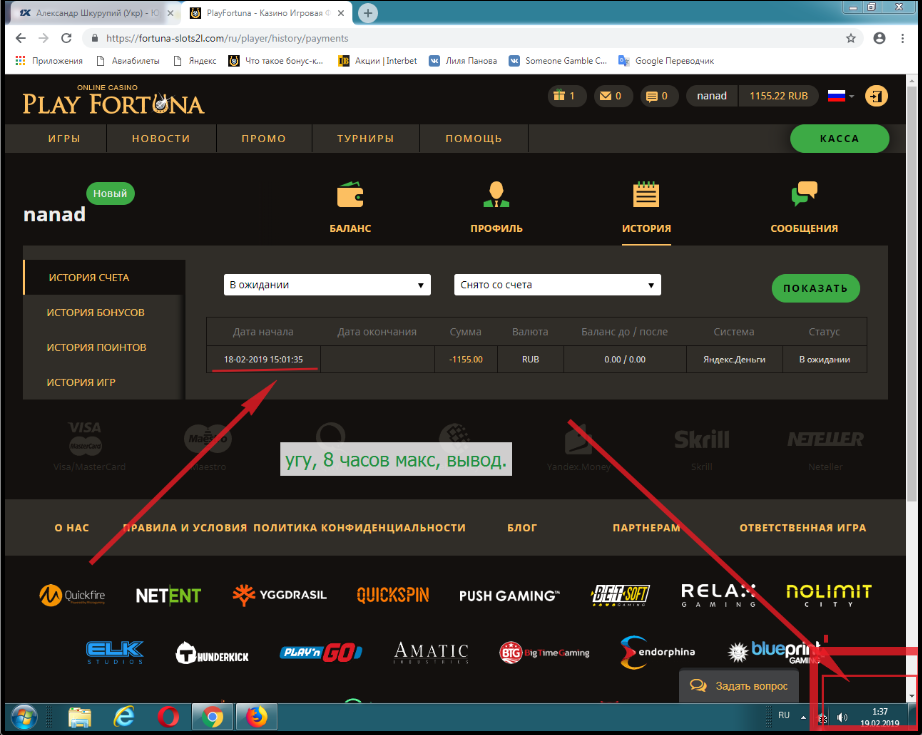Open Политика конфиденциальности footer link
This screenshot has height=735, width=922.
point(359,527)
